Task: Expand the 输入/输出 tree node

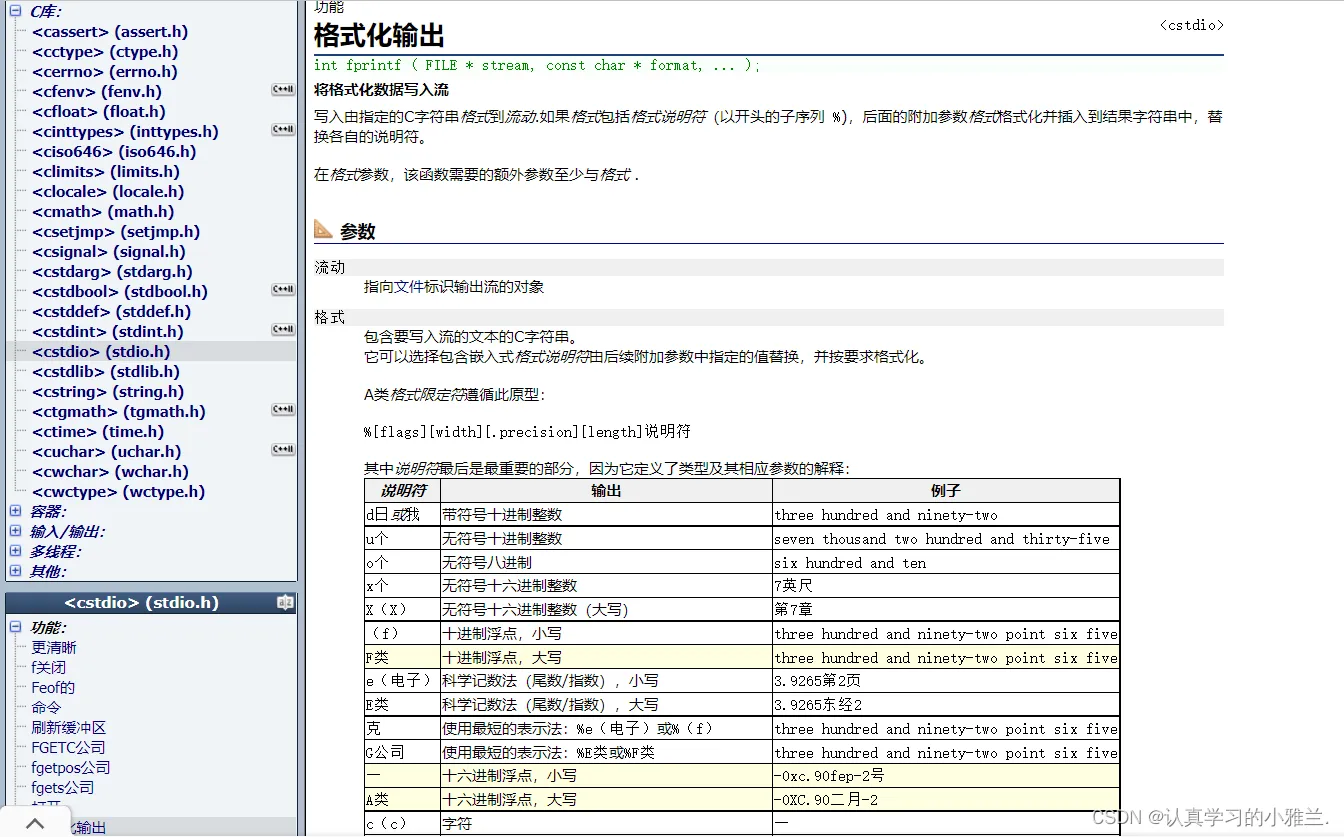Action: pyautogui.click(x=15, y=531)
